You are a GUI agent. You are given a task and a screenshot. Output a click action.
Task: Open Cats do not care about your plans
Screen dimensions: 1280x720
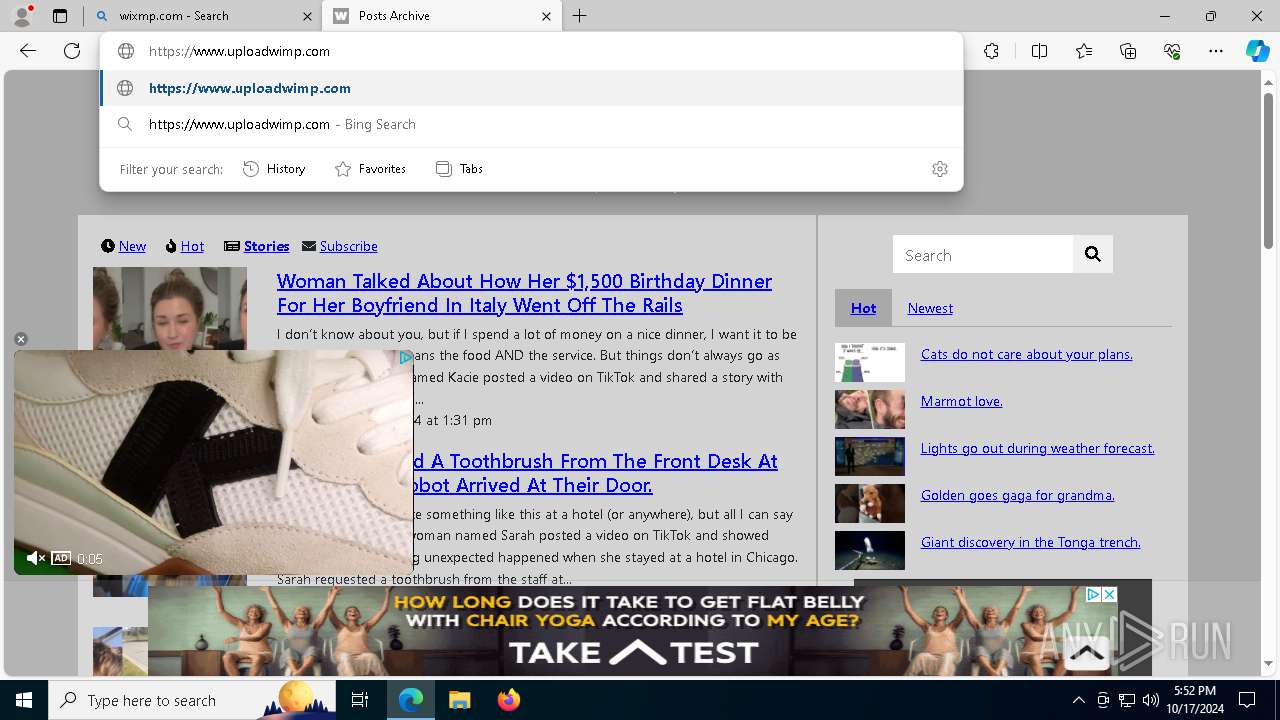coord(1026,354)
